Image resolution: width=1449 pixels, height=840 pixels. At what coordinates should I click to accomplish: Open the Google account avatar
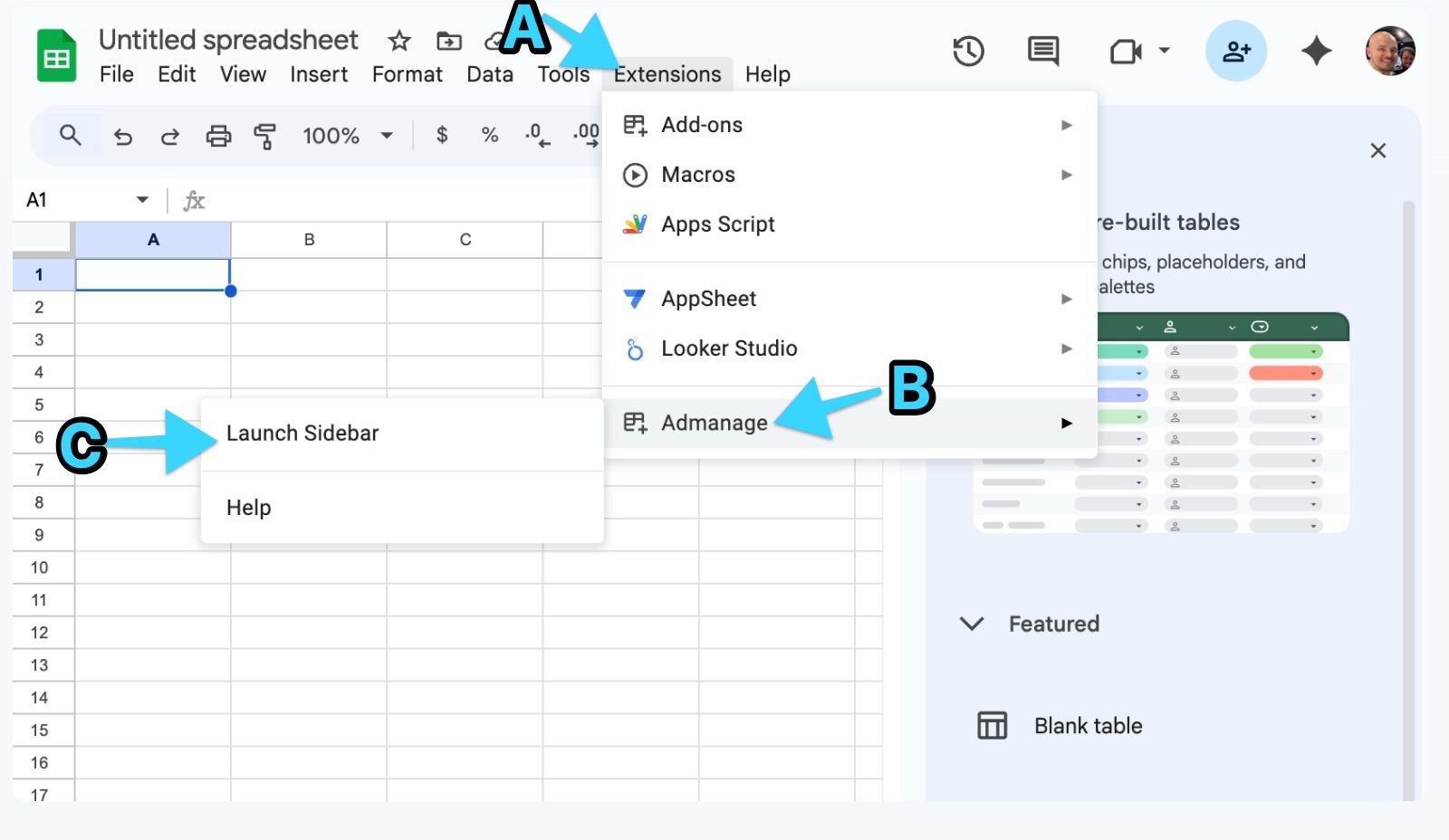1390,51
